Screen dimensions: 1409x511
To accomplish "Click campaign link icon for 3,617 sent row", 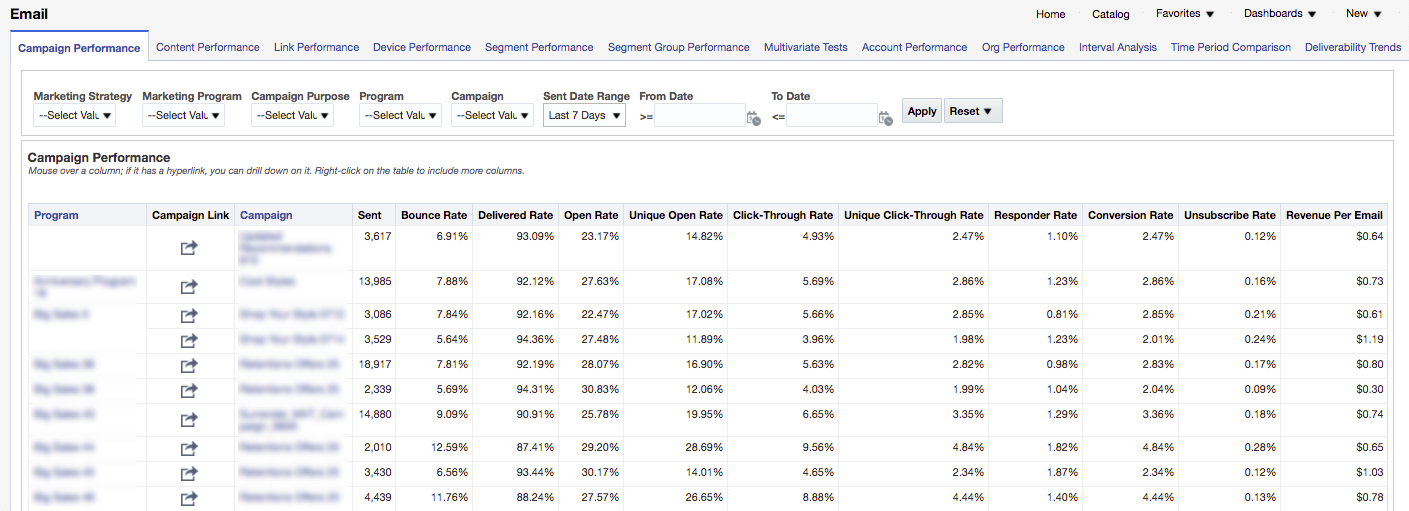I will pyautogui.click(x=189, y=248).
